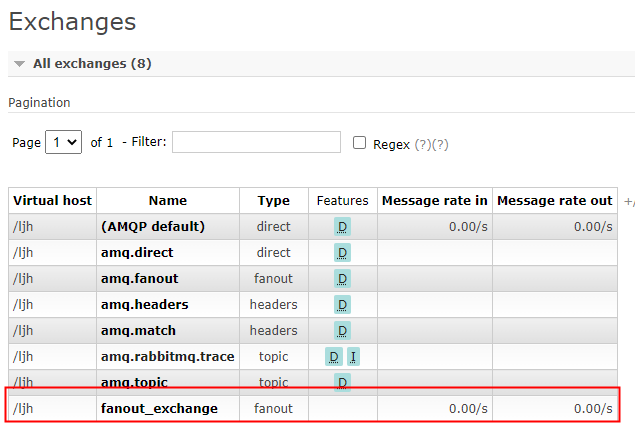
Task: Open the Page number dropdown
Action: click(64, 142)
